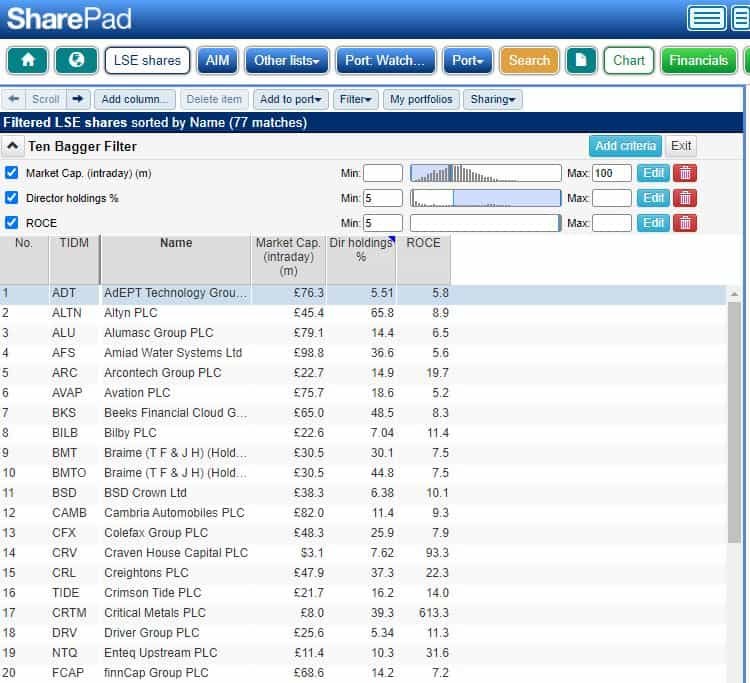Click Director holdings Min field

(383, 198)
